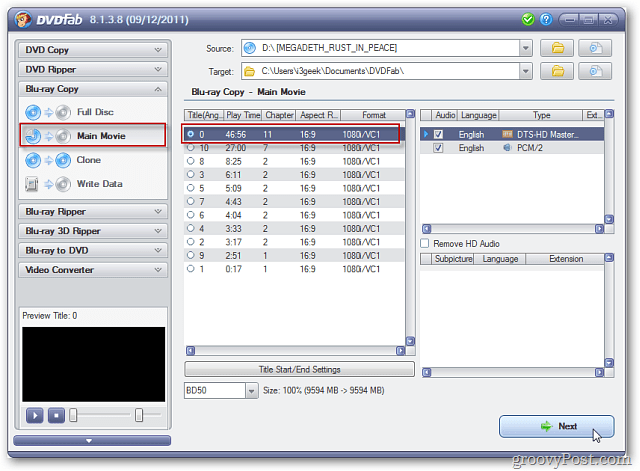Click the DTS-HD Master audio type icon
Viewport: 640px width, 471px height.
coord(507,134)
